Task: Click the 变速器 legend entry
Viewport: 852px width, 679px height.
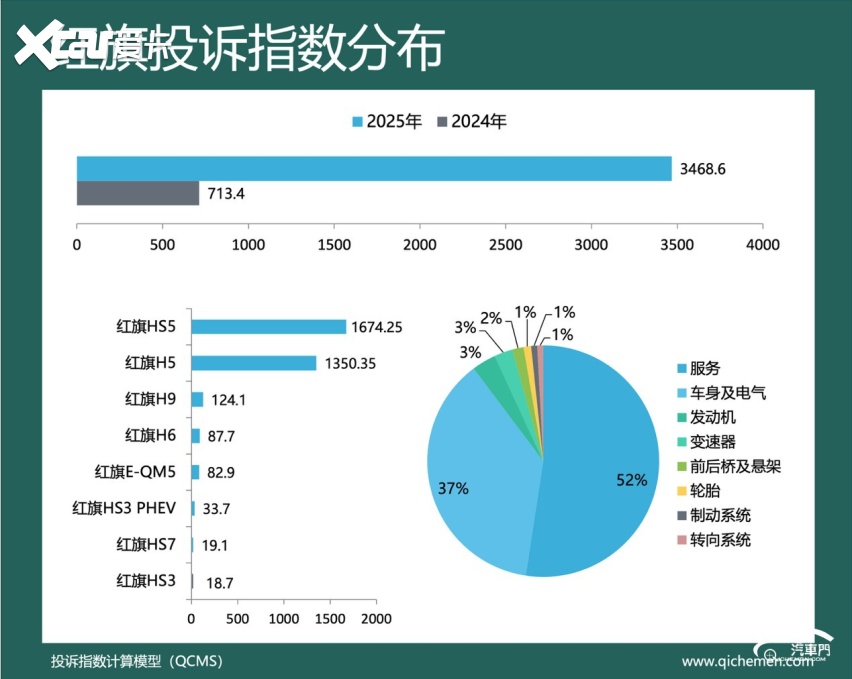Action: click(712, 442)
